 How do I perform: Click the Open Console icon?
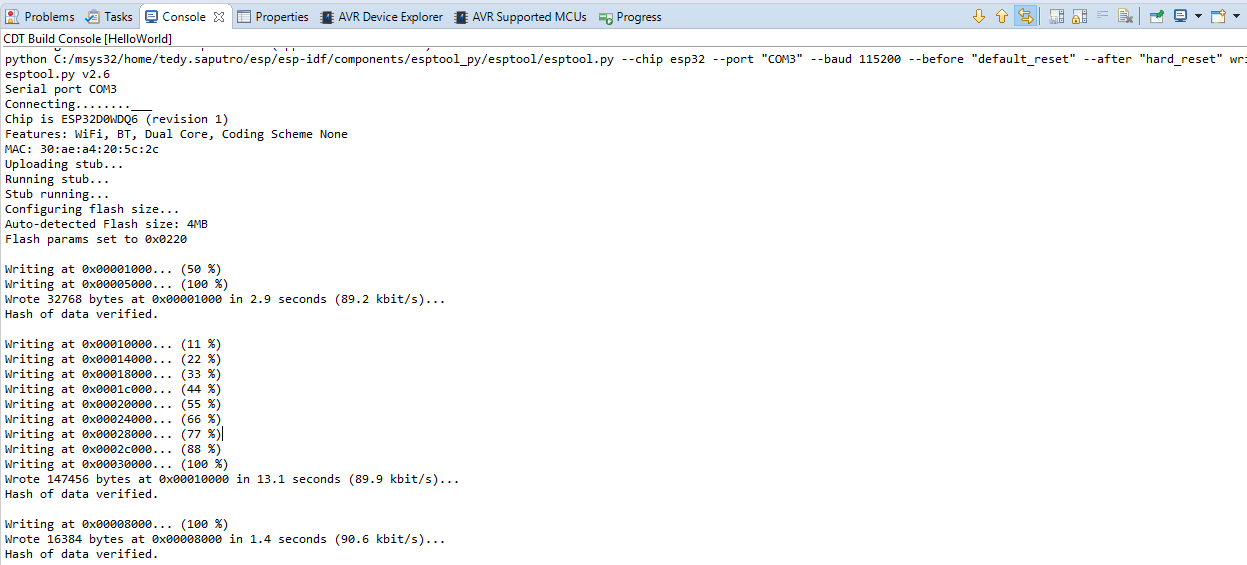coord(1216,16)
